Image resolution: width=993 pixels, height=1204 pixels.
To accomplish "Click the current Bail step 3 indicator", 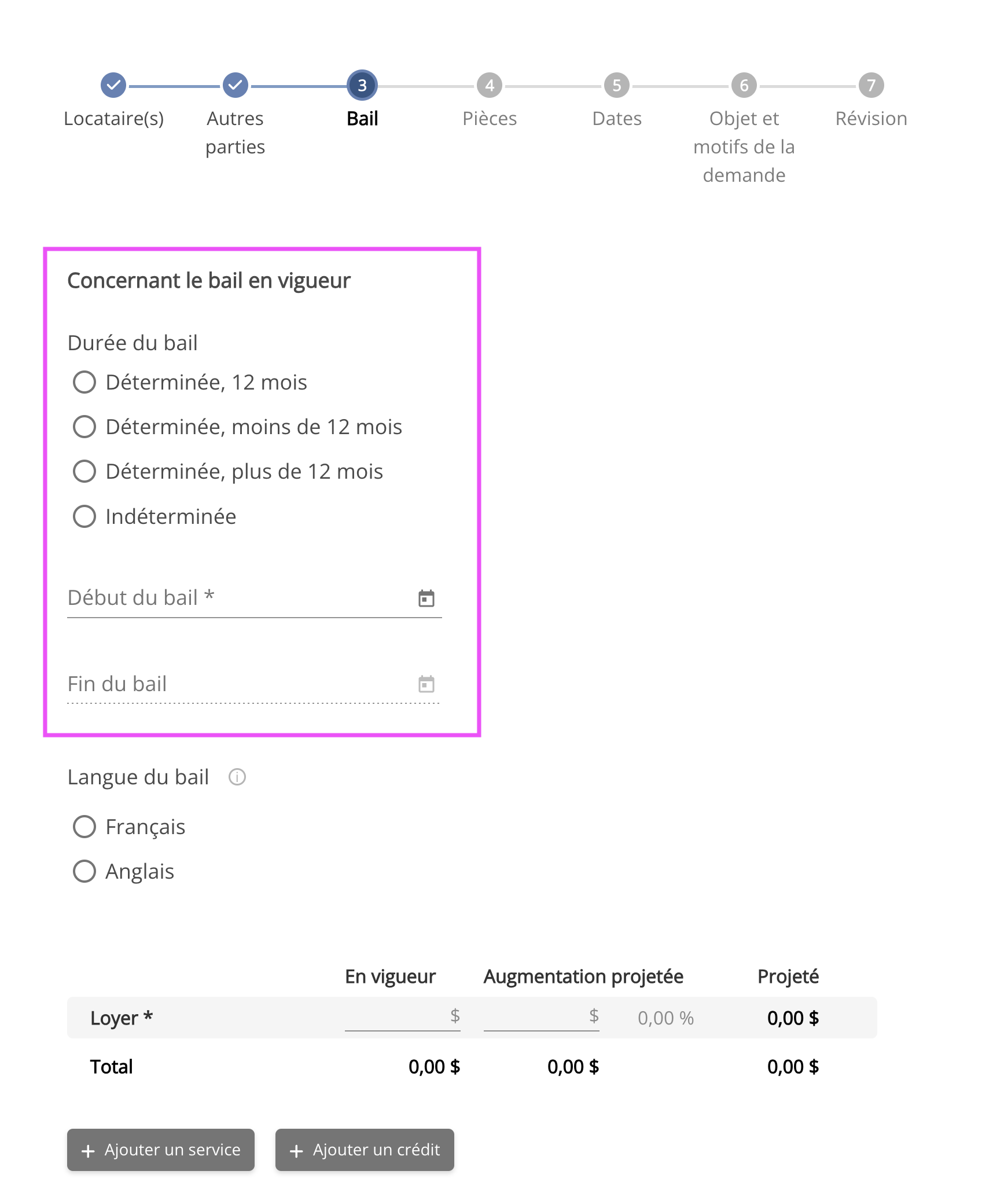I will (x=362, y=85).
